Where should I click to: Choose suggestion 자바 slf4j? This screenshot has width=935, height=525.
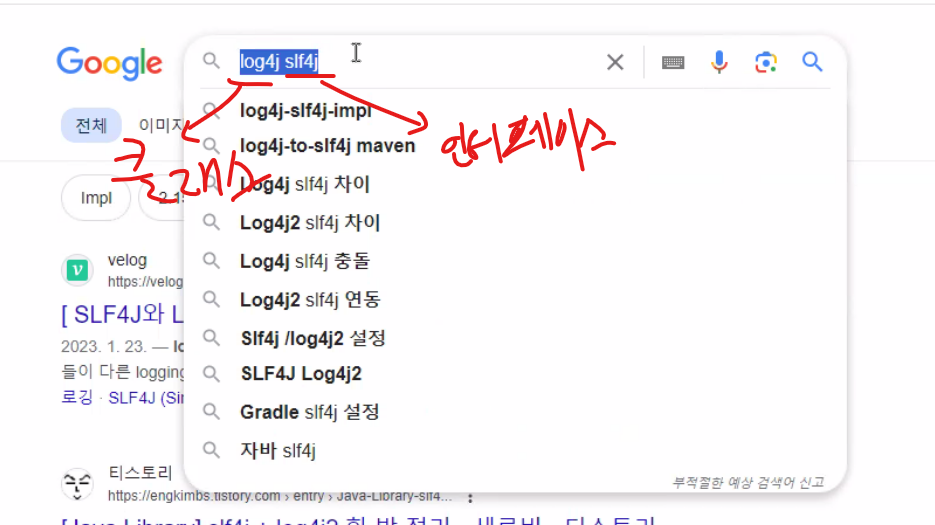278,450
